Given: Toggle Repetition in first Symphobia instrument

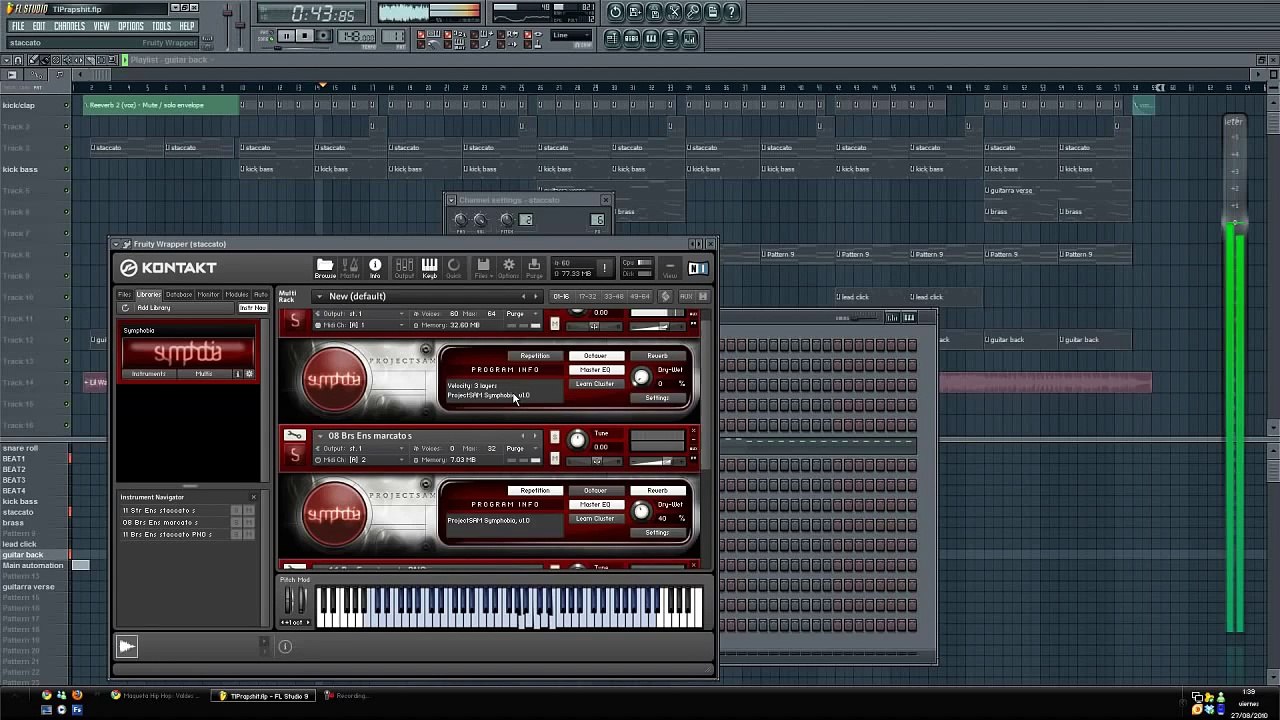Looking at the screenshot, I should pyautogui.click(x=535, y=356).
